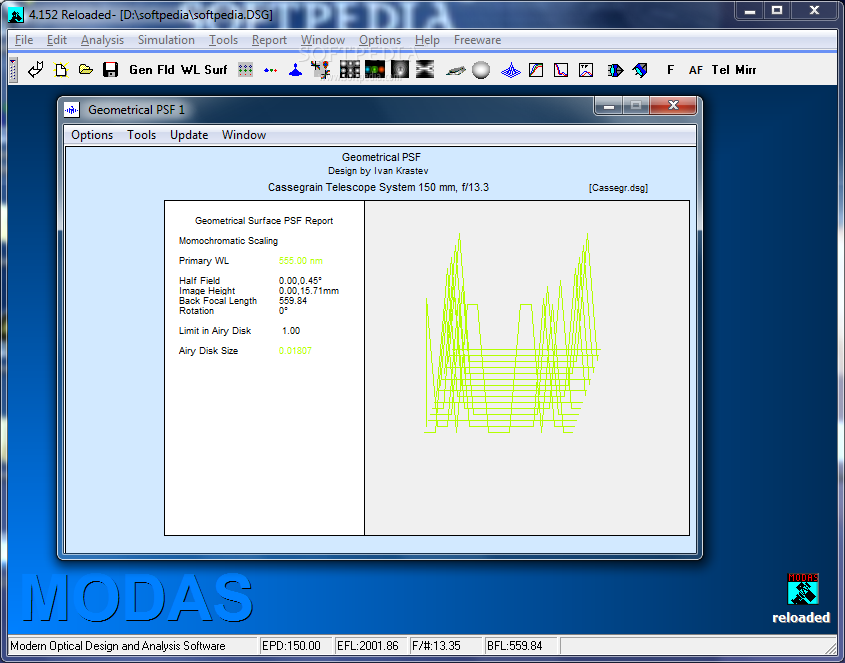Click the tilted gray surface icon
Image resolution: width=845 pixels, height=663 pixels.
point(455,70)
